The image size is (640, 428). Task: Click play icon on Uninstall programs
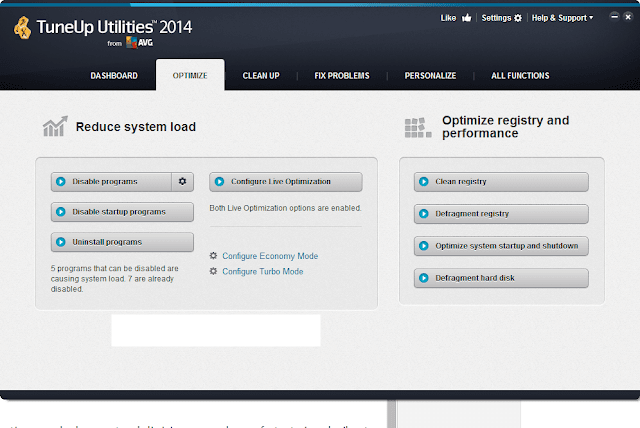[x=61, y=242]
